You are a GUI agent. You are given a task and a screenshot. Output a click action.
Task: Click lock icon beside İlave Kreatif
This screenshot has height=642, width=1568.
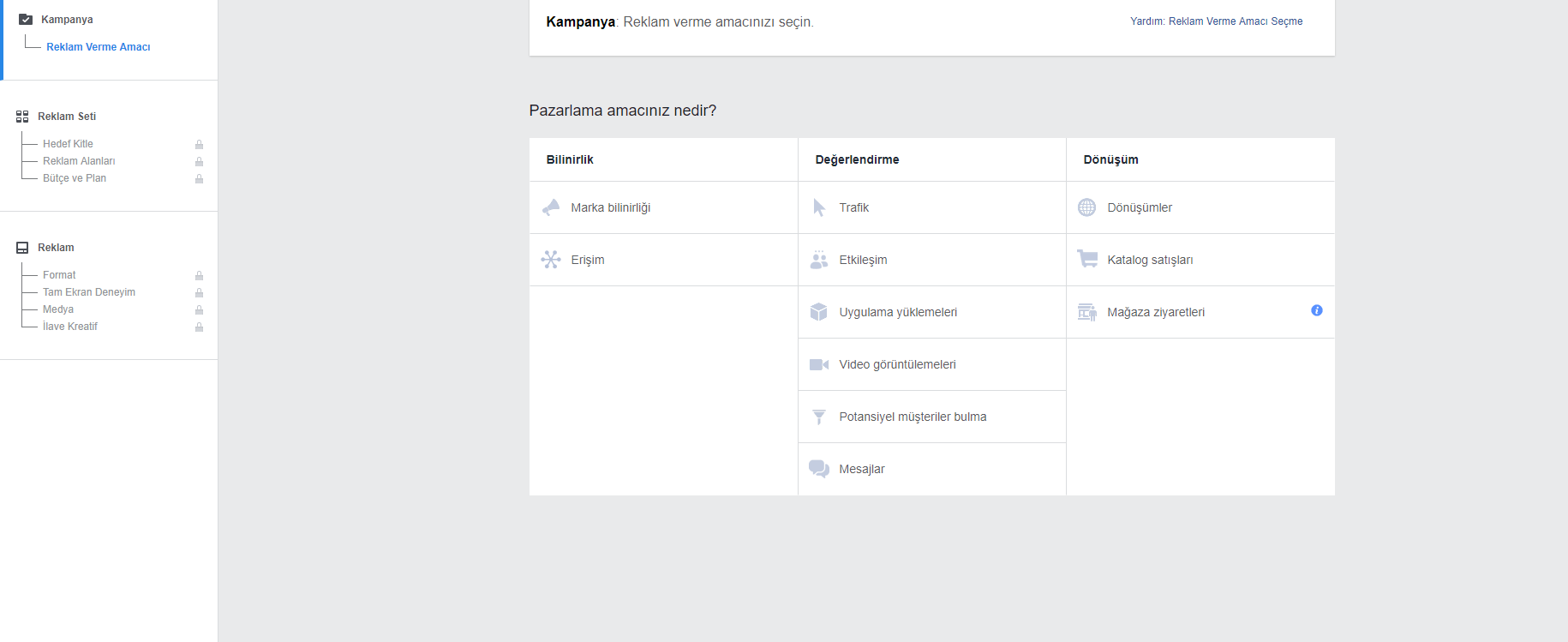point(199,327)
